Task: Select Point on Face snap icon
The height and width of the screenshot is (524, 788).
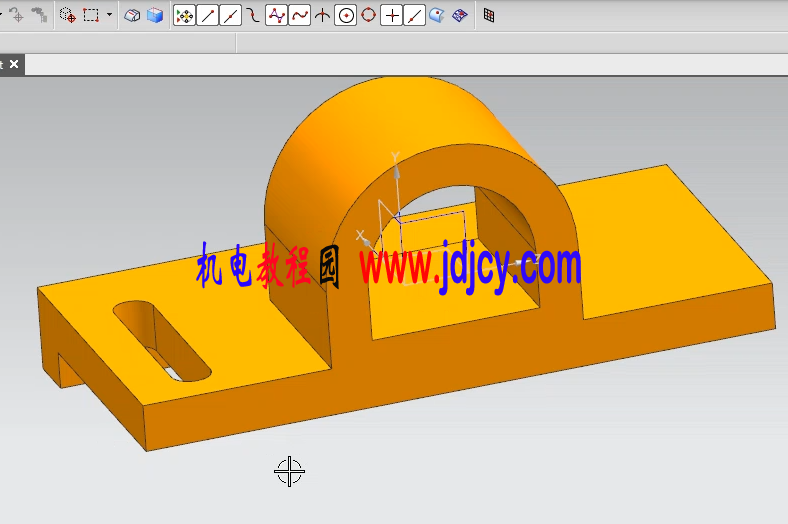Action: 437,16
